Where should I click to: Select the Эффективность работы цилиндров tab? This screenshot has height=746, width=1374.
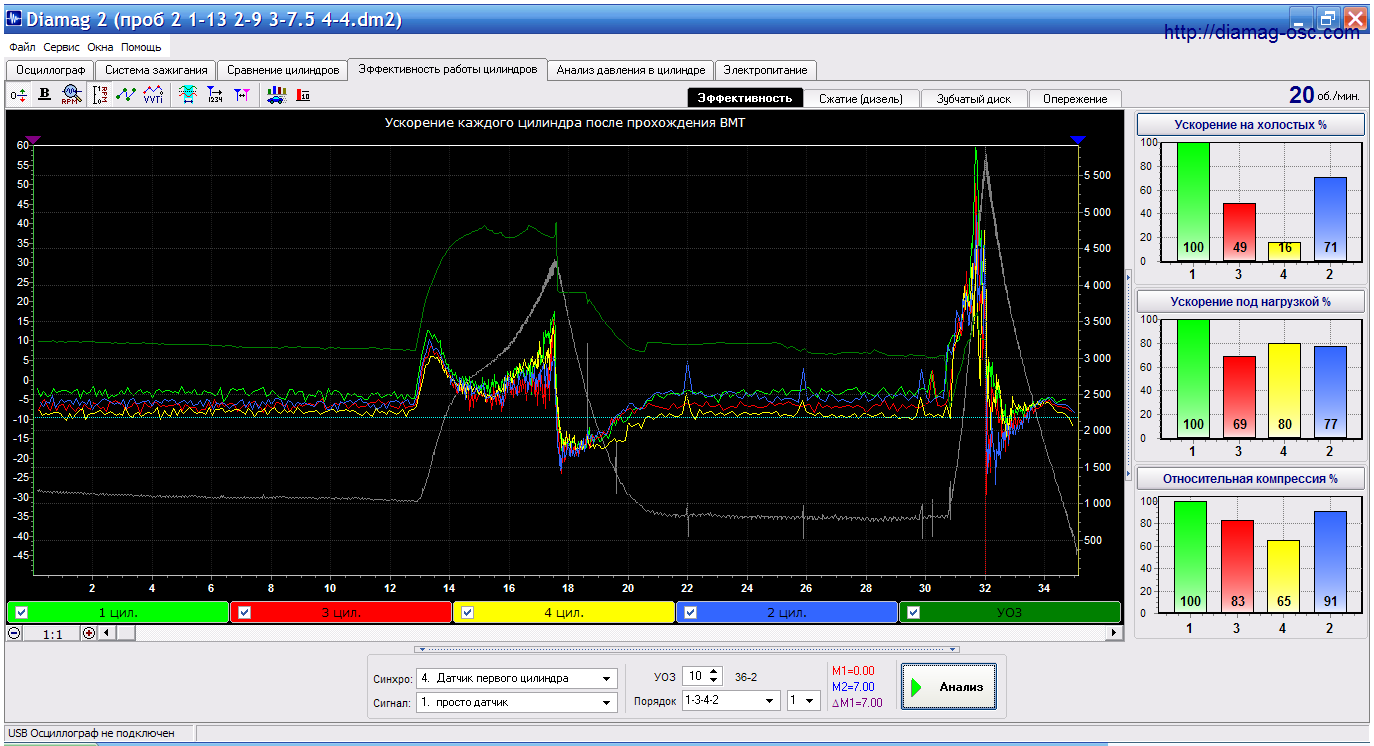(x=448, y=69)
